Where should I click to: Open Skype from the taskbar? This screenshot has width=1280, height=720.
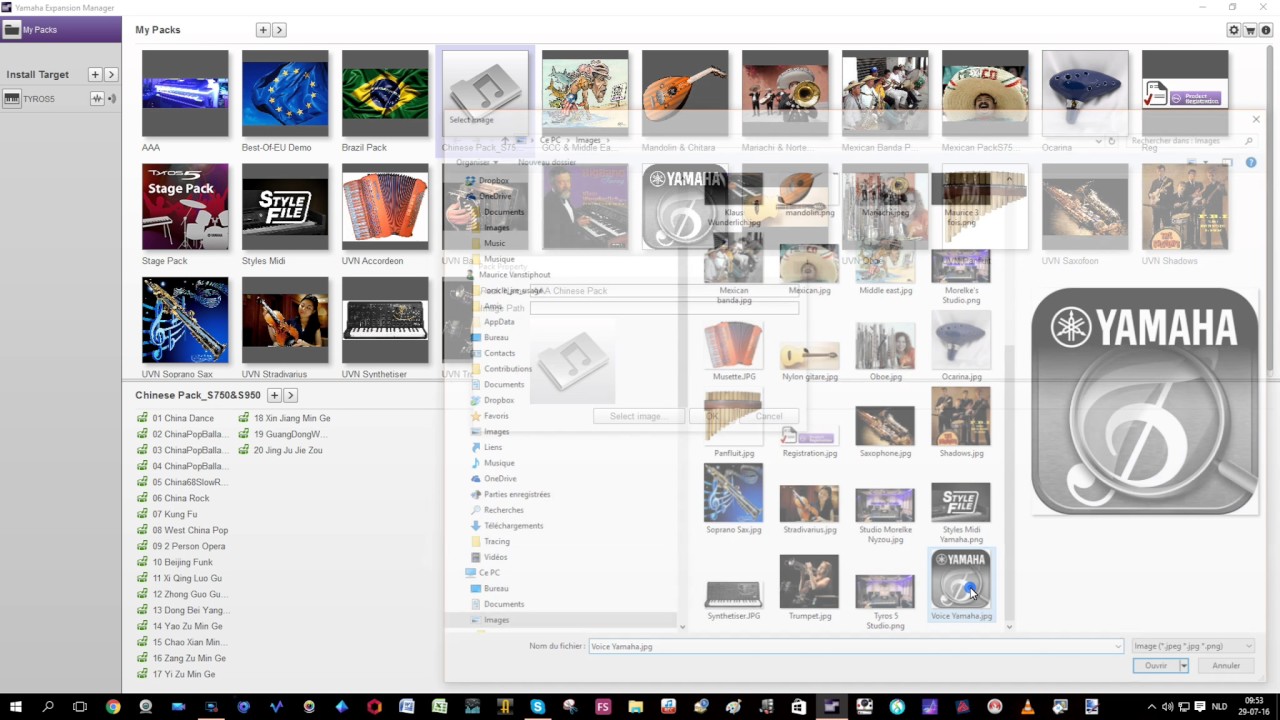coord(537,707)
